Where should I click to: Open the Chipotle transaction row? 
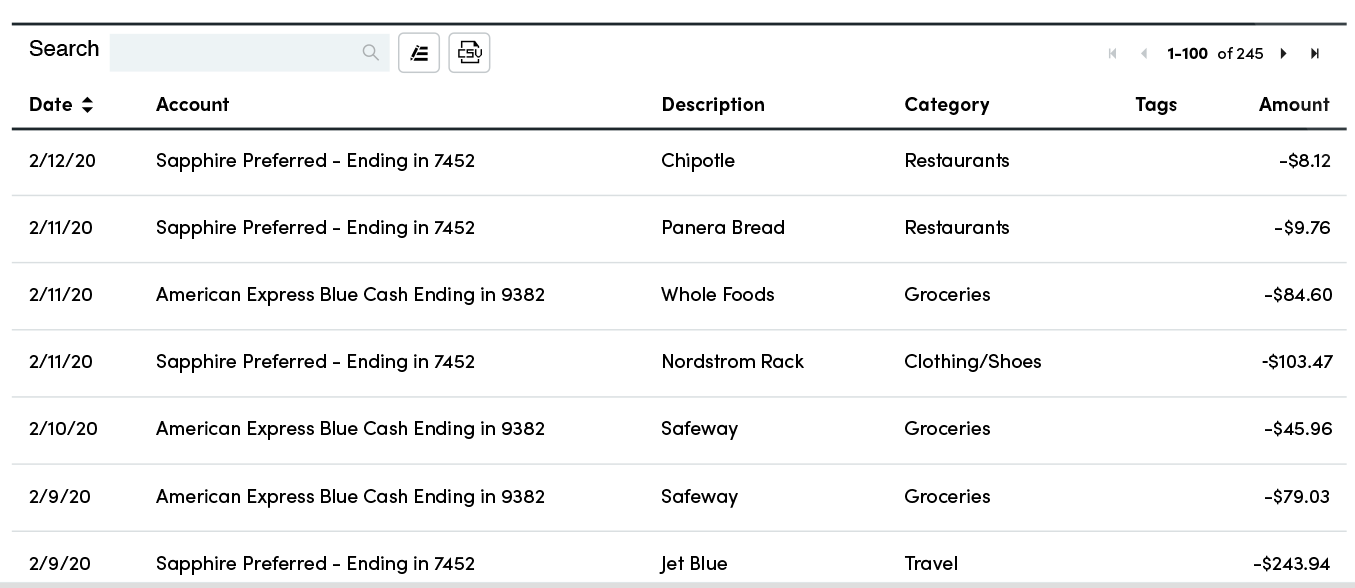[697, 161]
